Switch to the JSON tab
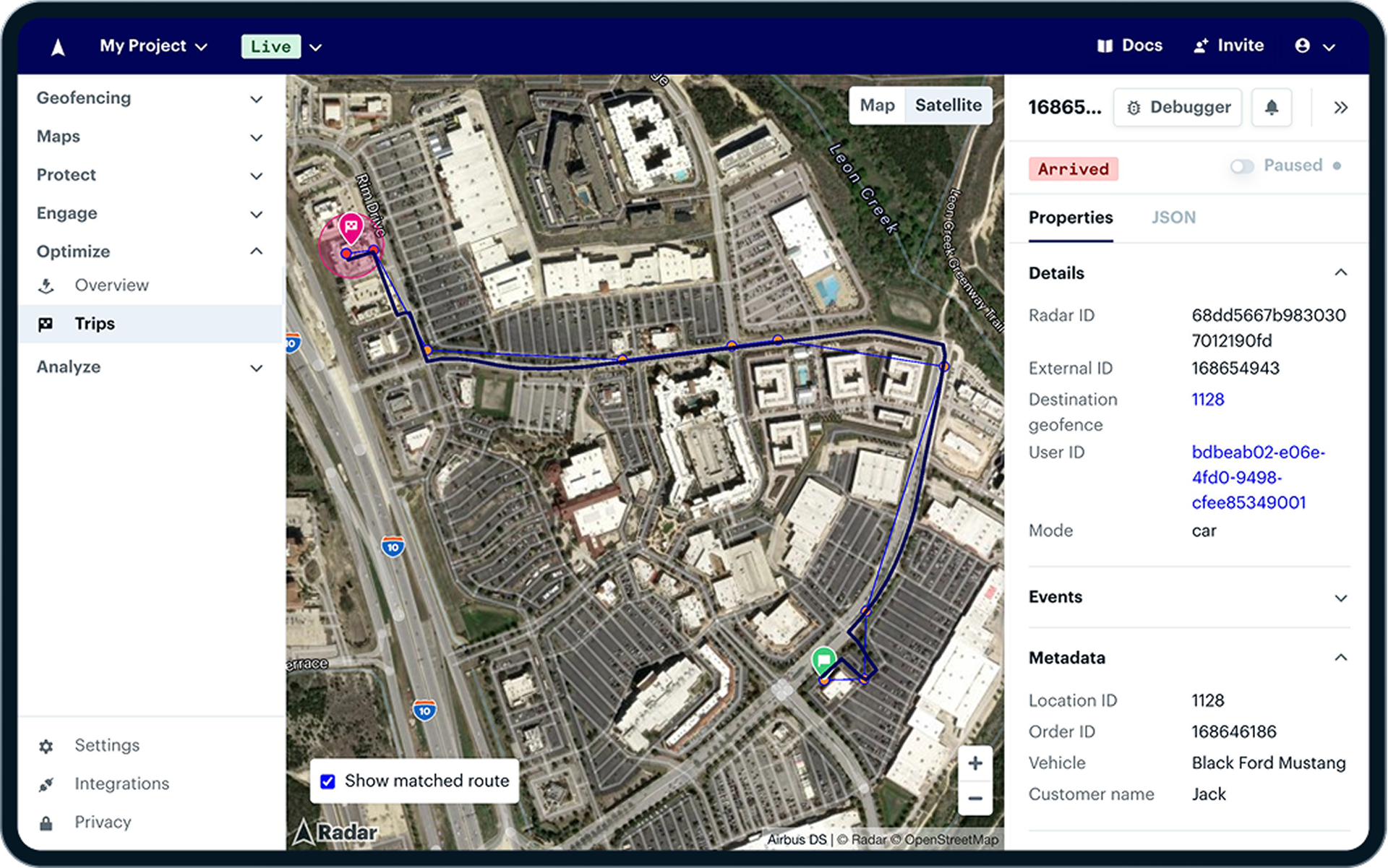1388x868 pixels. coord(1173,218)
